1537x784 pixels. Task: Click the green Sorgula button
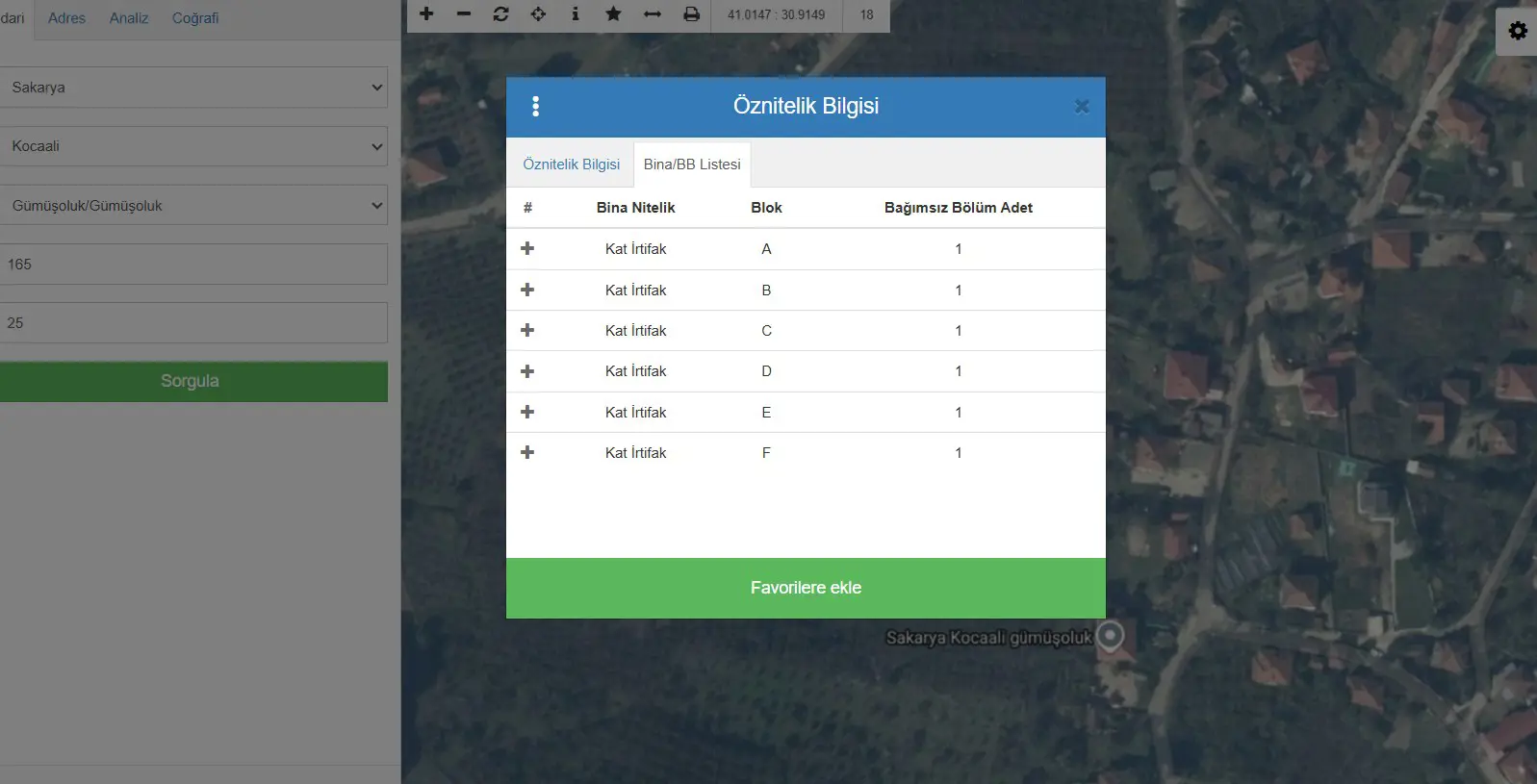(193, 381)
